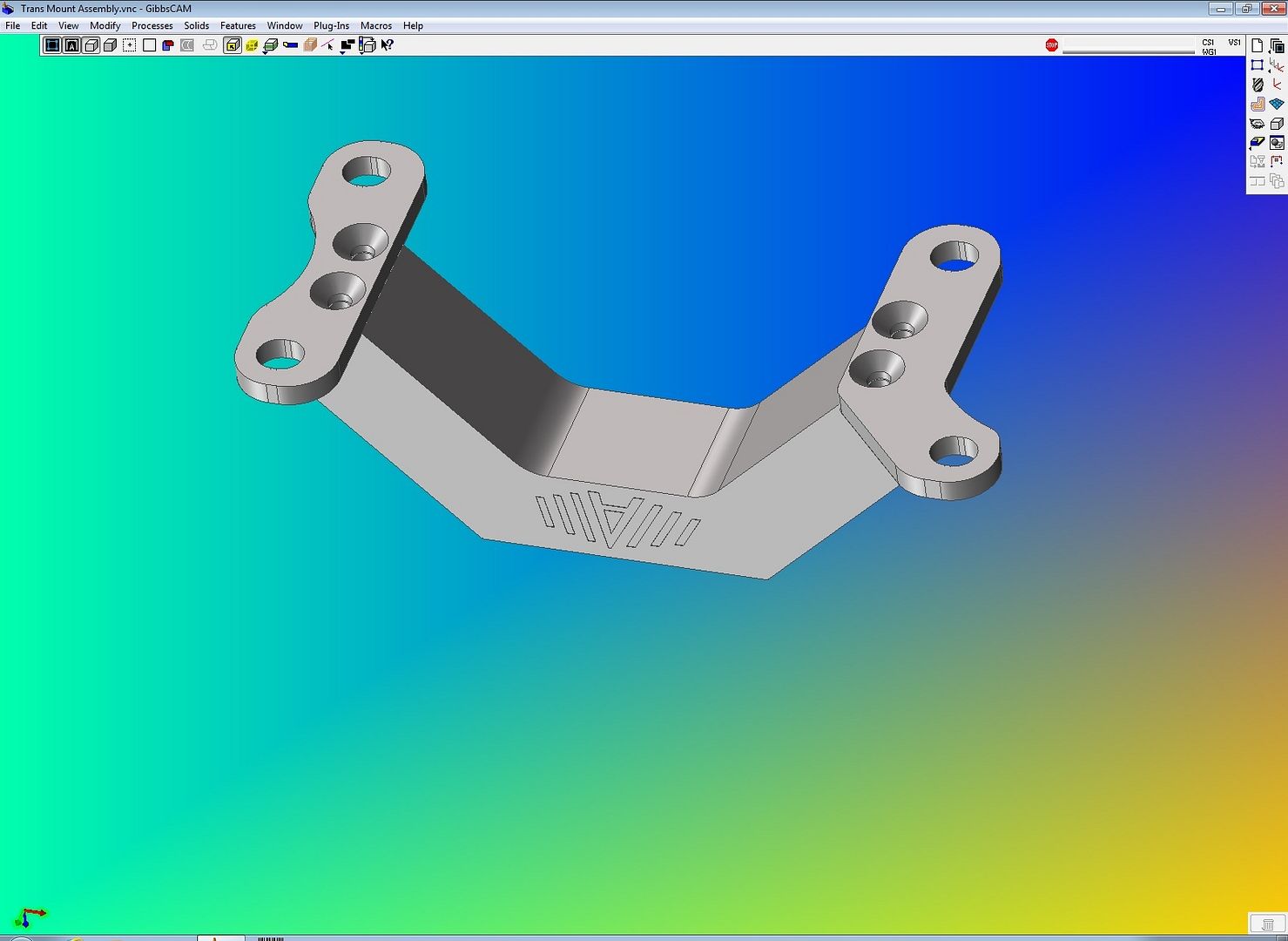Click the toolpath eye render icon

click(1258, 124)
